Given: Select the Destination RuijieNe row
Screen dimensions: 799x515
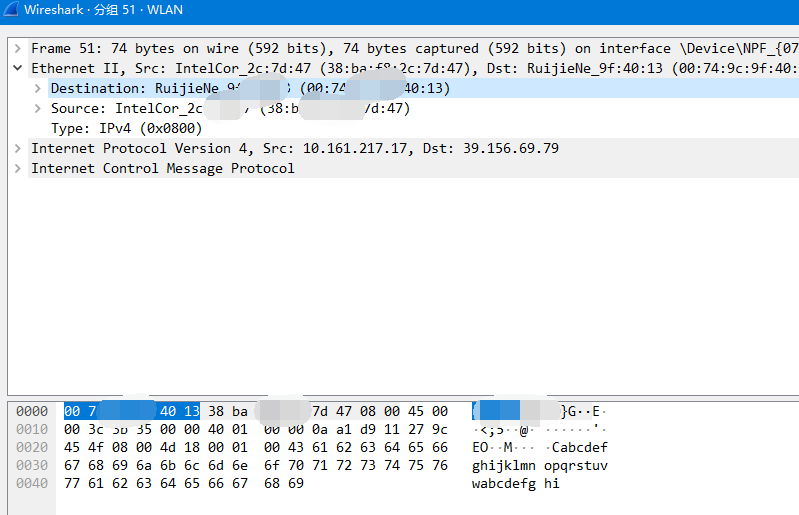Looking at the screenshot, I should tap(424, 88).
